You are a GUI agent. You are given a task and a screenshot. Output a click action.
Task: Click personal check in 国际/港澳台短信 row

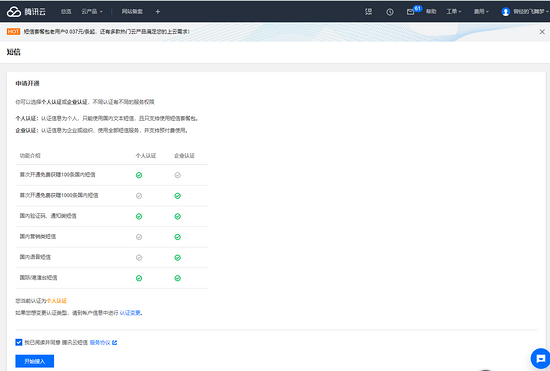[139, 278]
